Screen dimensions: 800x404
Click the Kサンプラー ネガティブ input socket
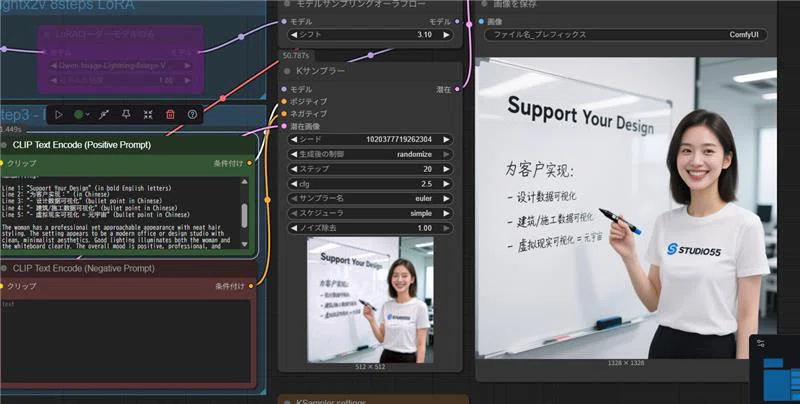(284, 114)
